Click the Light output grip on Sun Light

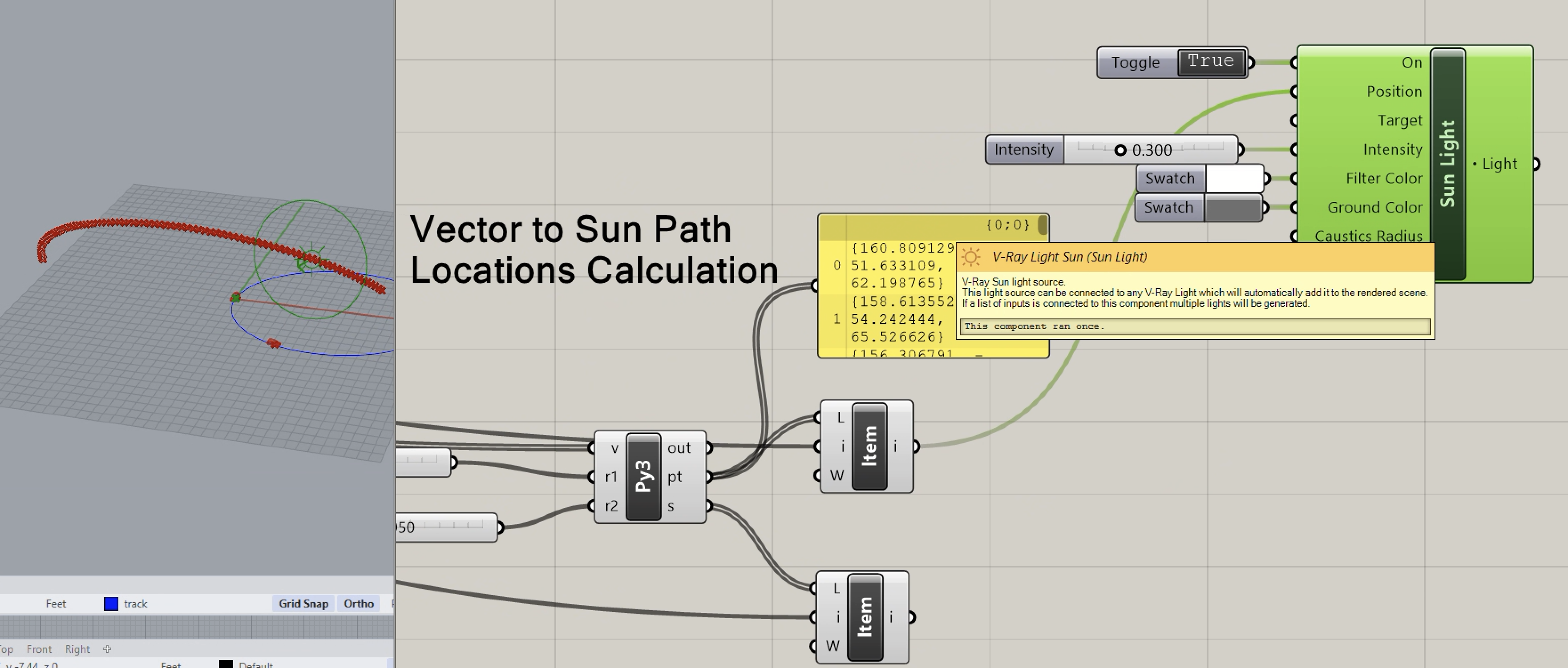click(x=1536, y=164)
